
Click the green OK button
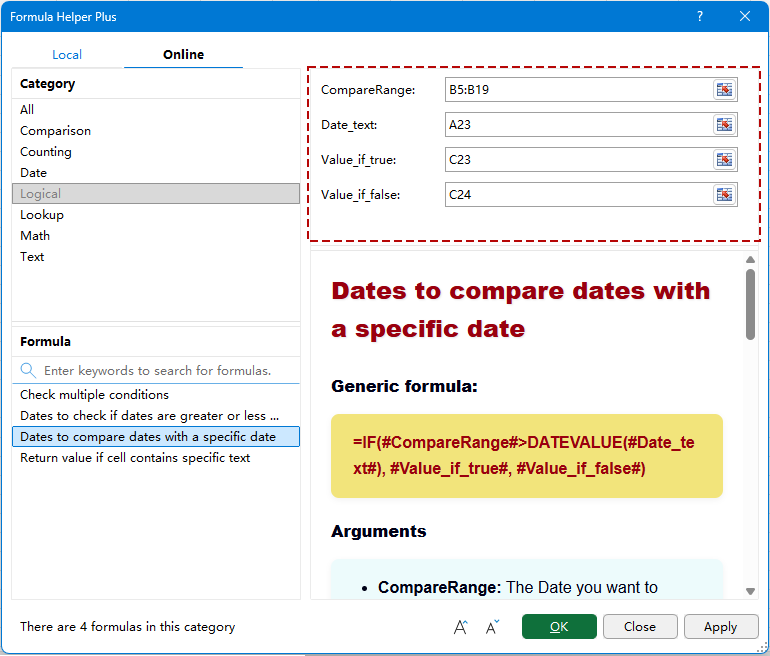pyautogui.click(x=559, y=627)
